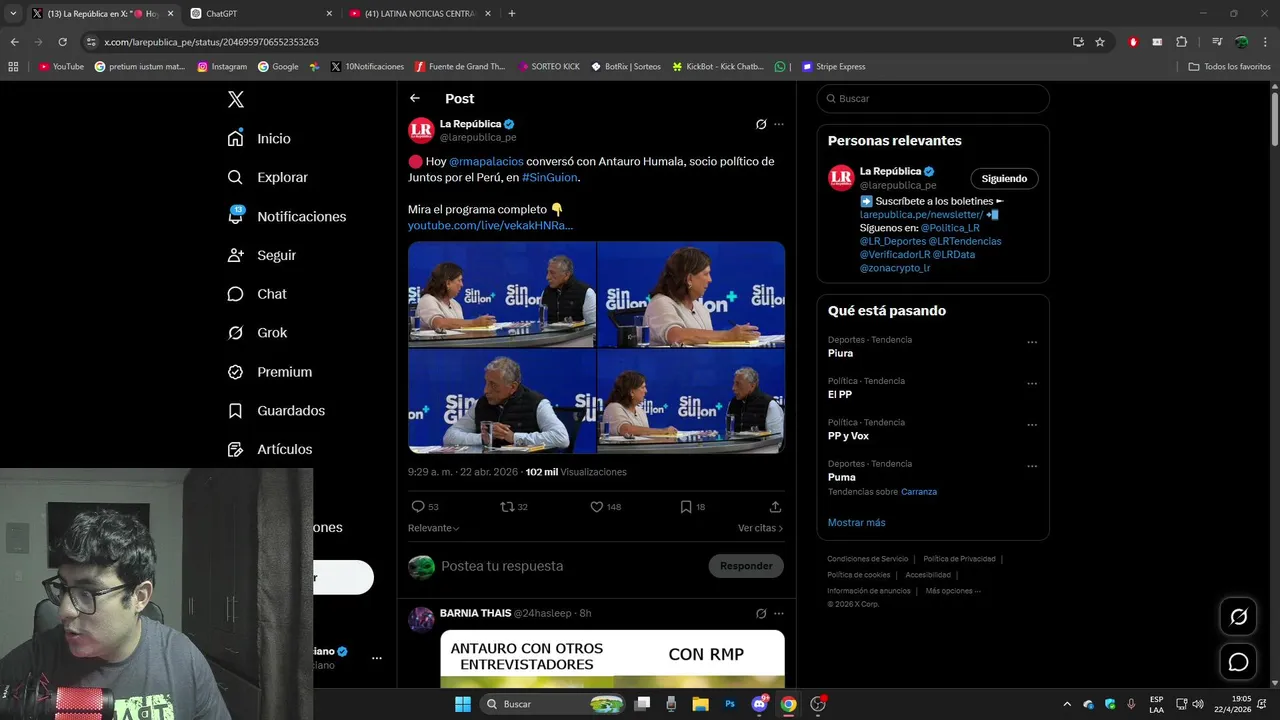Image resolution: width=1280 pixels, height=720 pixels.
Task: Open Artículos in the sidebar
Action: [269, 450]
